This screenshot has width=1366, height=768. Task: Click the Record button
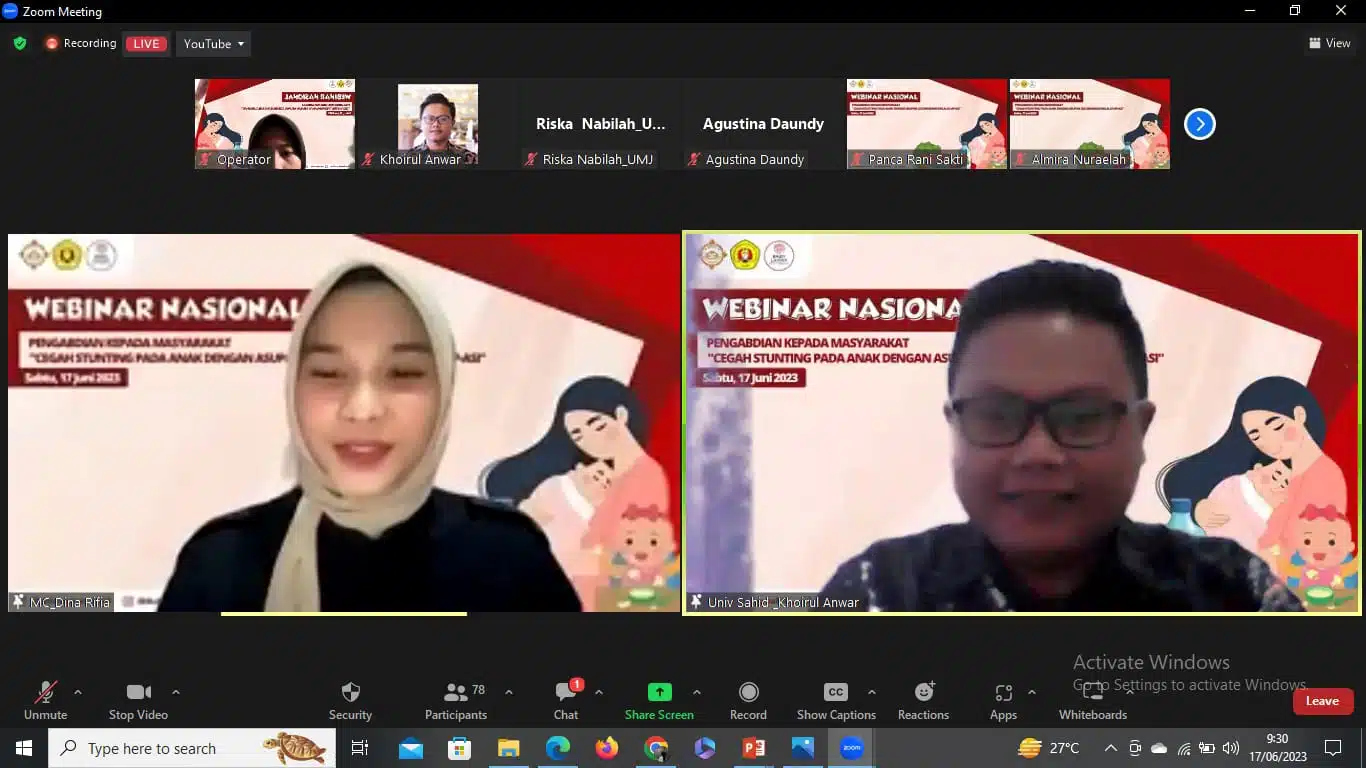[748, 700]
